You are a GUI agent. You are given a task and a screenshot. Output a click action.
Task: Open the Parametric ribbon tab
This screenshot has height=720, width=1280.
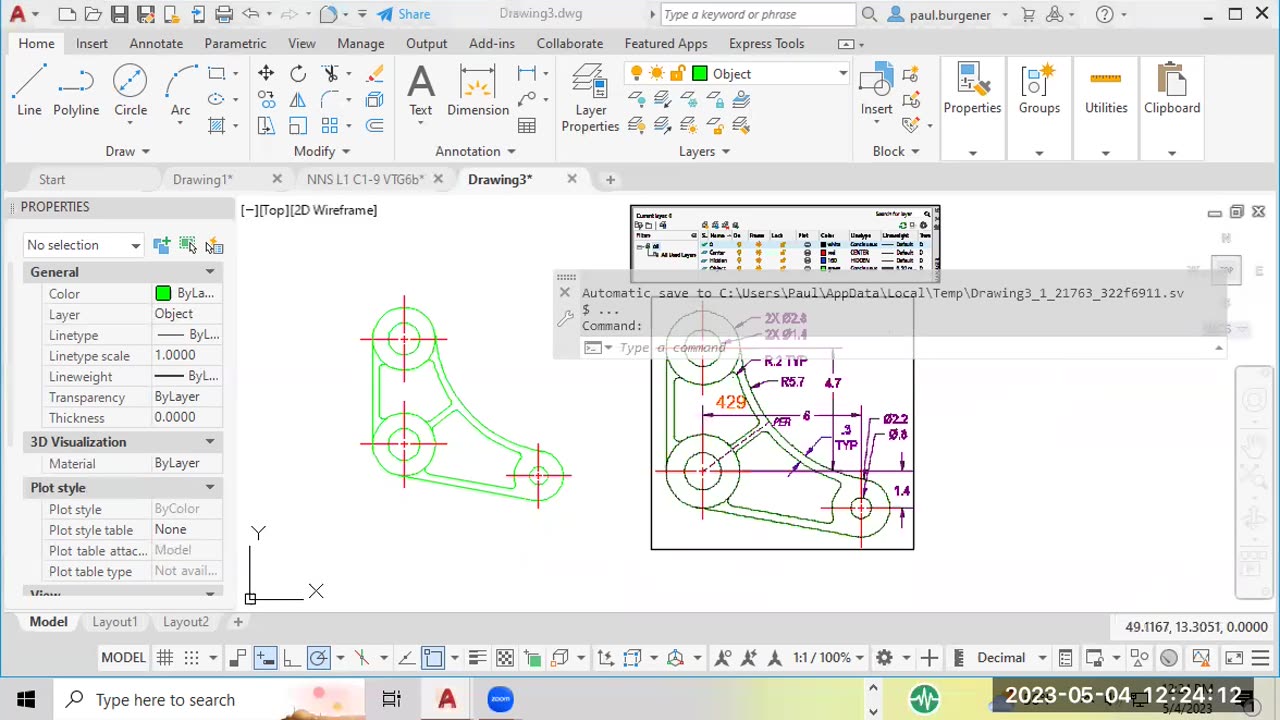click(235, 43)
